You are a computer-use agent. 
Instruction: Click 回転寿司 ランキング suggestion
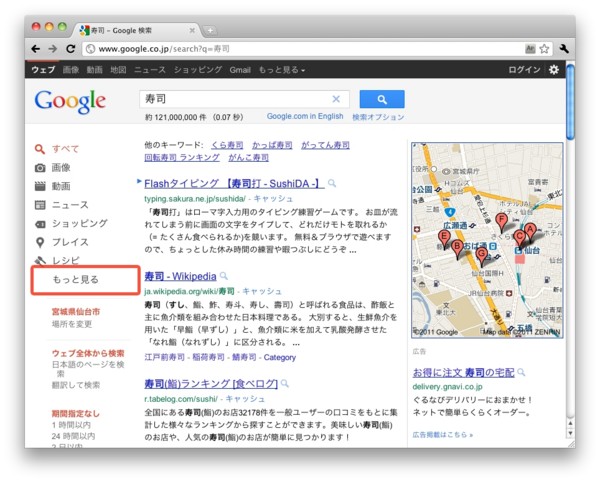click(182, 157)
